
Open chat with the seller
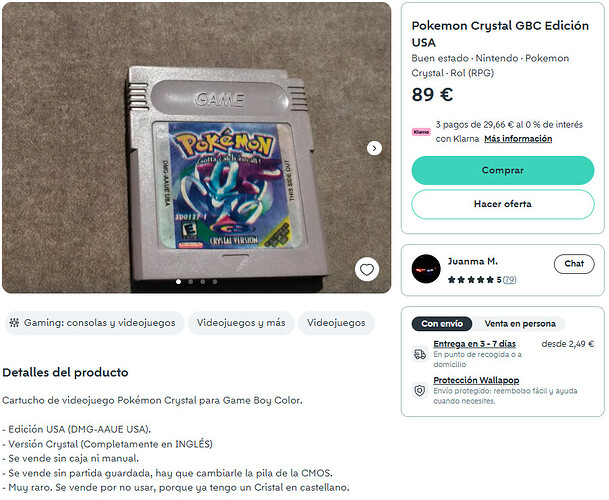[x=574, y=264]
